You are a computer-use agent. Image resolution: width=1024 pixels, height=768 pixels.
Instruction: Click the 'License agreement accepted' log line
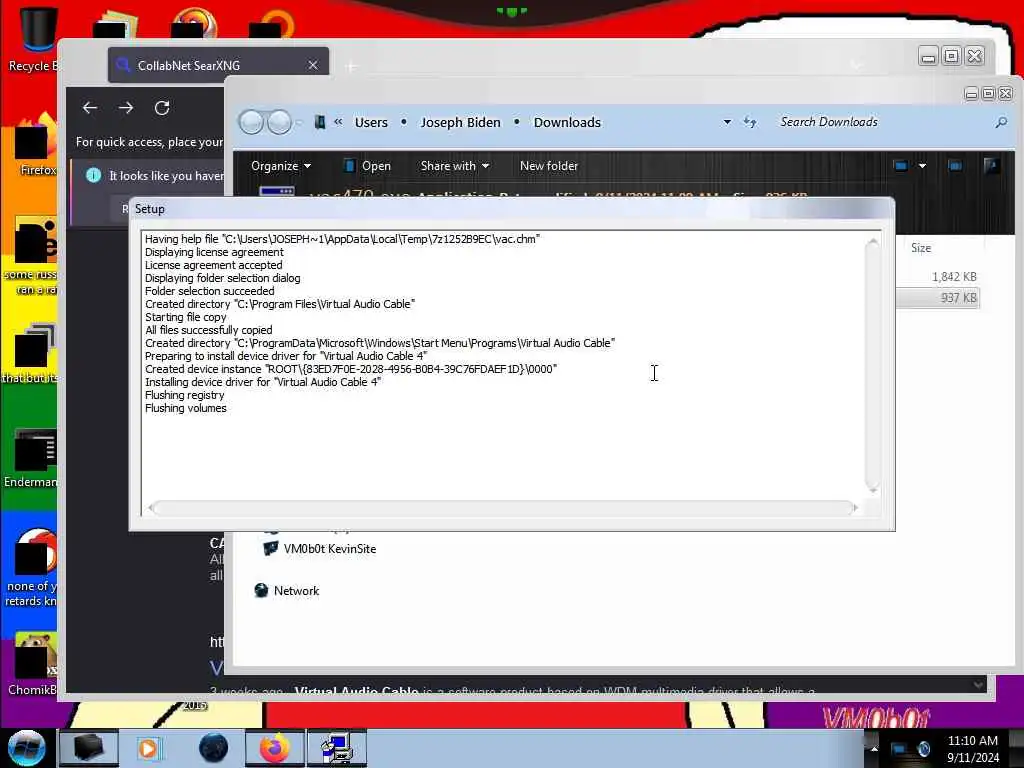pos(214,265)
